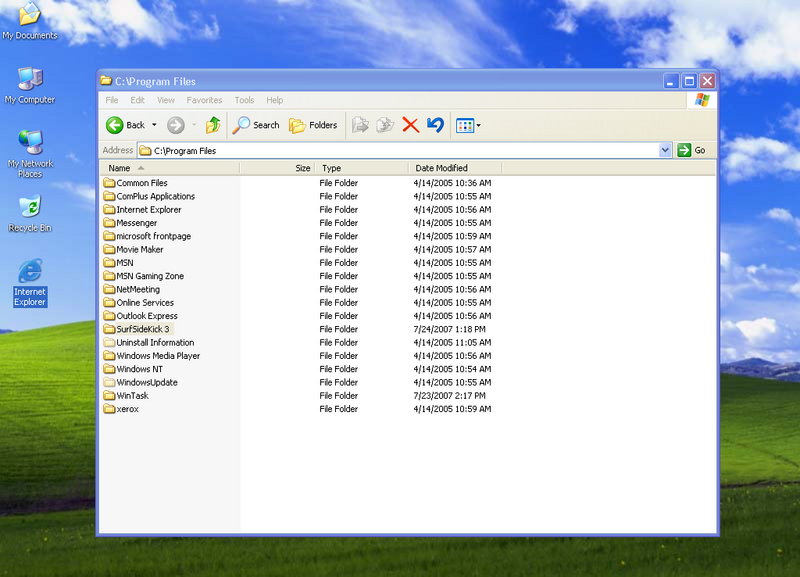Click the My Network Places desktop icon
The width and height of the screenshot is (800, 577).
click(x=30, y=154)
